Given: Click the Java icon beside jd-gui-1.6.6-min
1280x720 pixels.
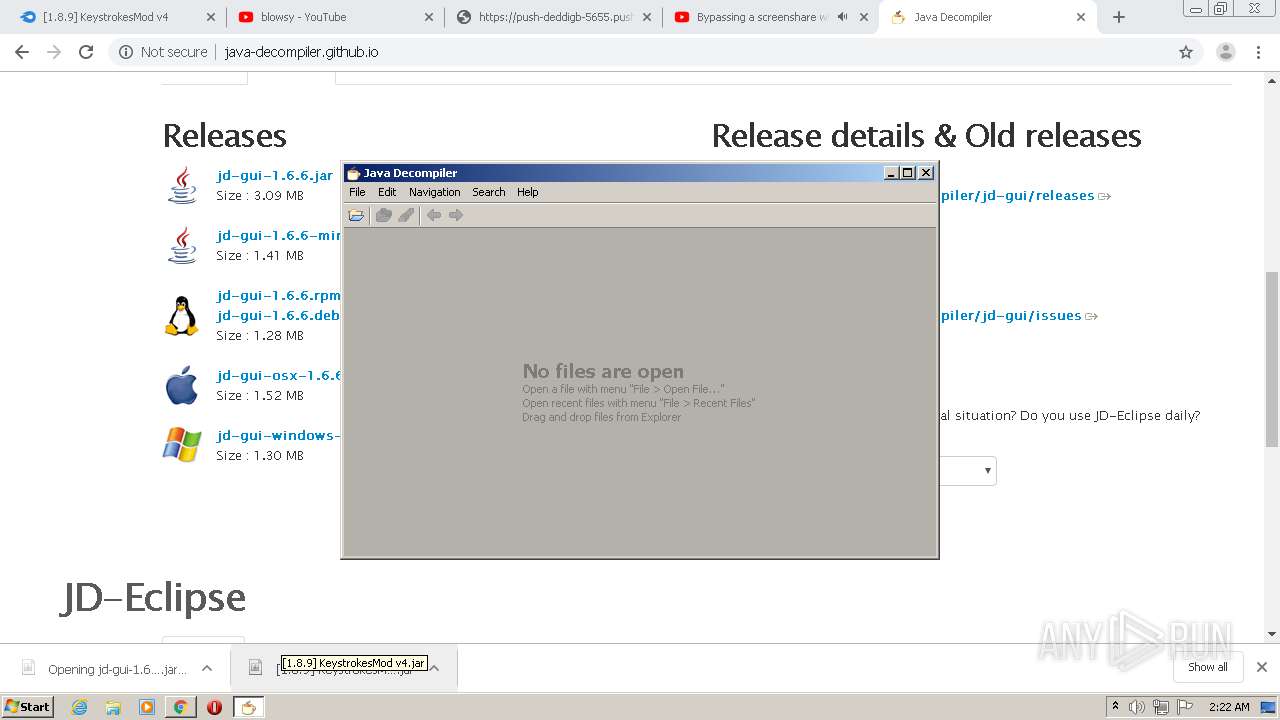Looking at the screenshot, I should [182, 245].
